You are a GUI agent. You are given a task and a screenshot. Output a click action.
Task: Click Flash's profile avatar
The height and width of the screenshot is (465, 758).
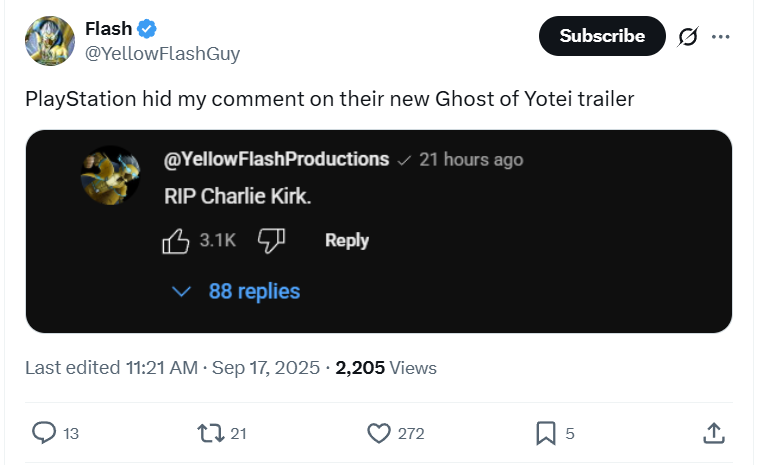coord(48,41)
